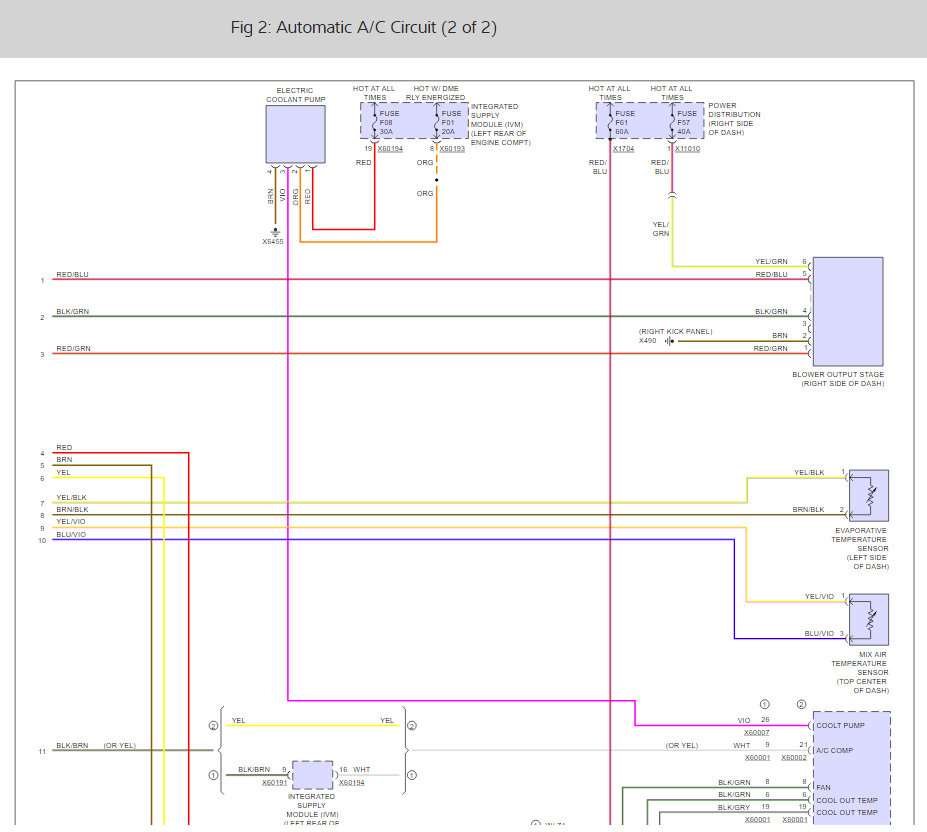Open the X60007 connector link
Viewport: 927px width, 832px height.
757,733
